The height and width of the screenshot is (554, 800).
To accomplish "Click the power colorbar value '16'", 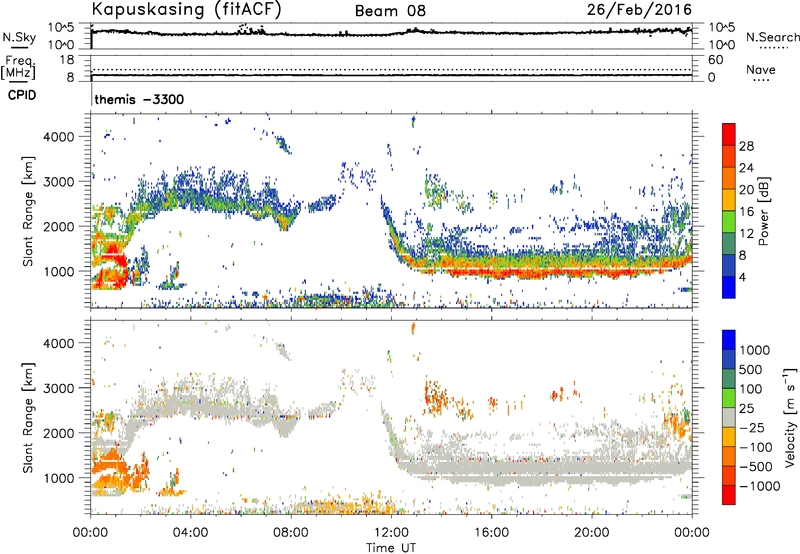I will click(x=746, y=211).
